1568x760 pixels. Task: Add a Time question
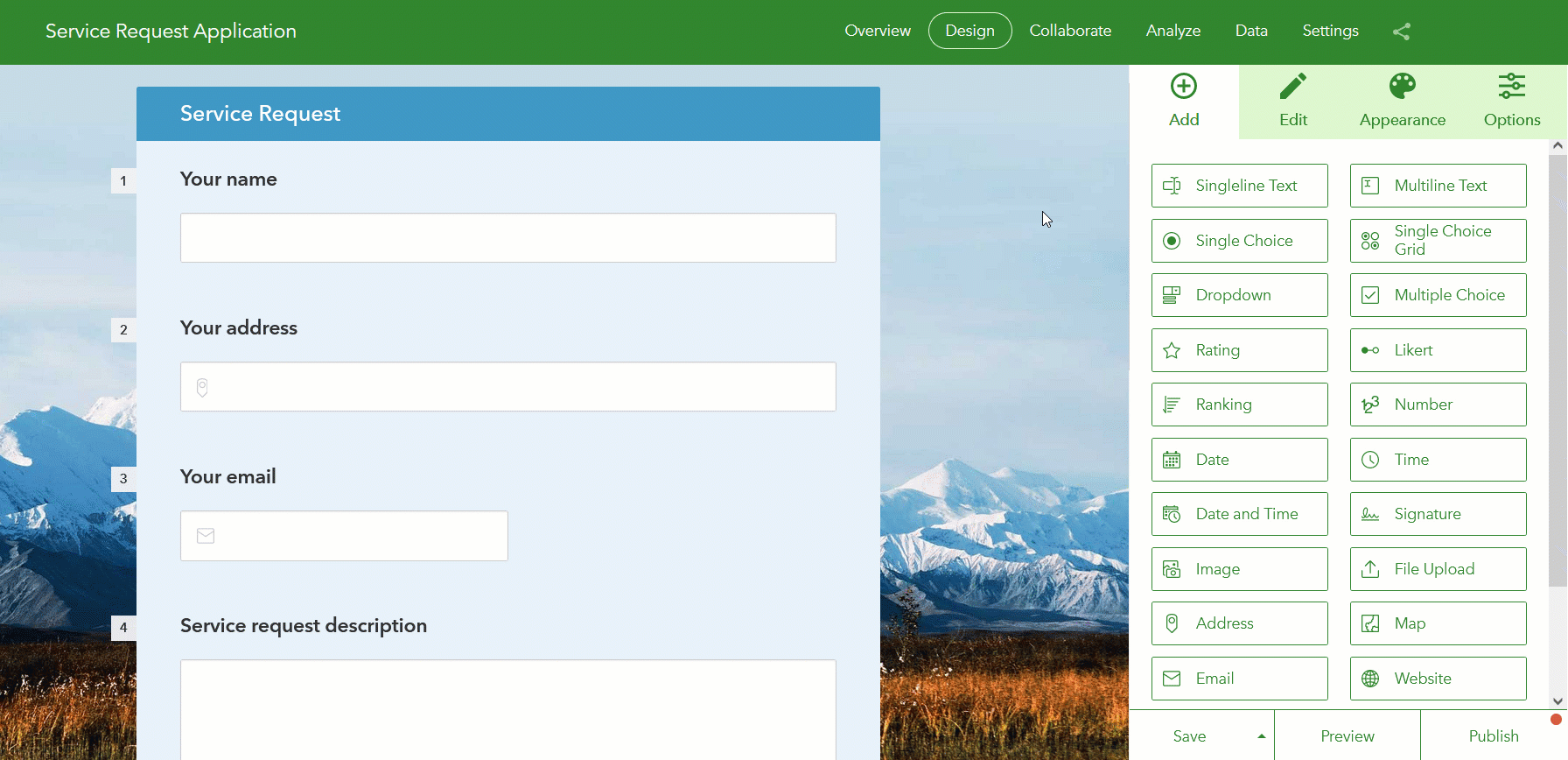tap(1438, 460)
